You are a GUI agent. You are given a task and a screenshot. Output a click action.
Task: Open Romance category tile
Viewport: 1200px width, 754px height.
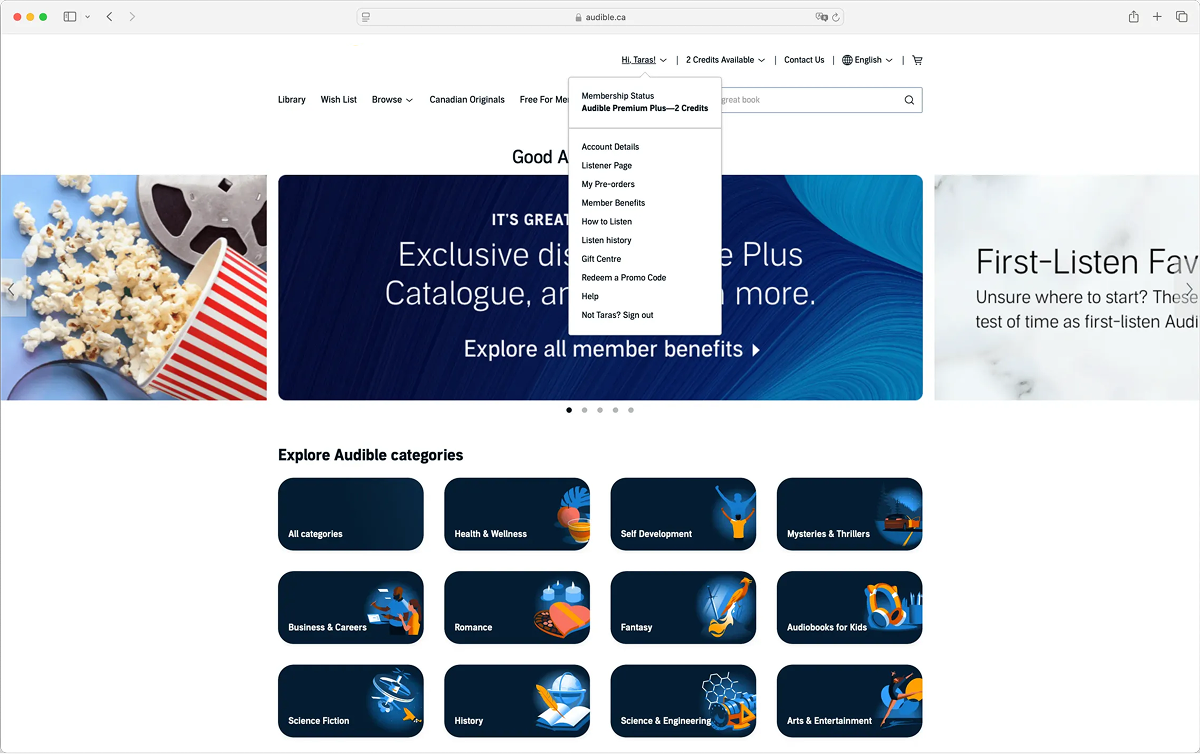point(517,608)
